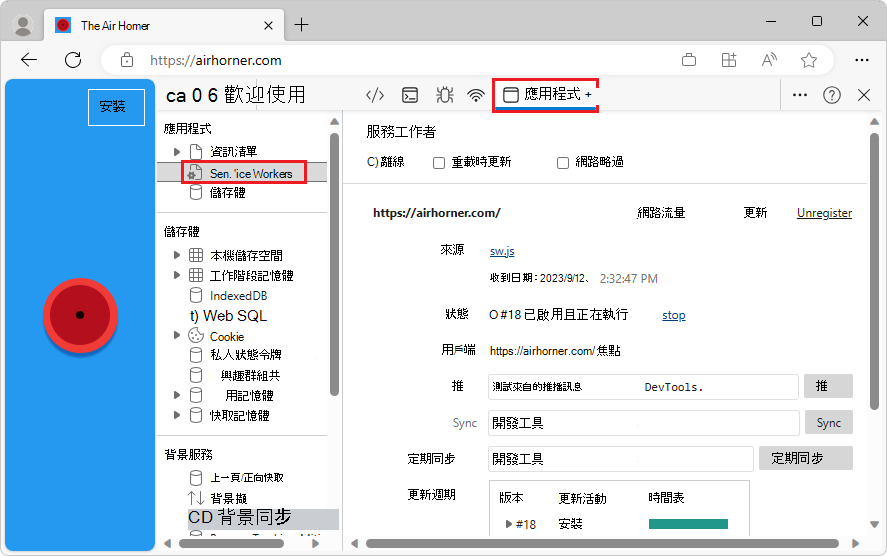This screenshot has height=556, width=887.
Task: Open the Sources bug icon
Action: [445, 95]
